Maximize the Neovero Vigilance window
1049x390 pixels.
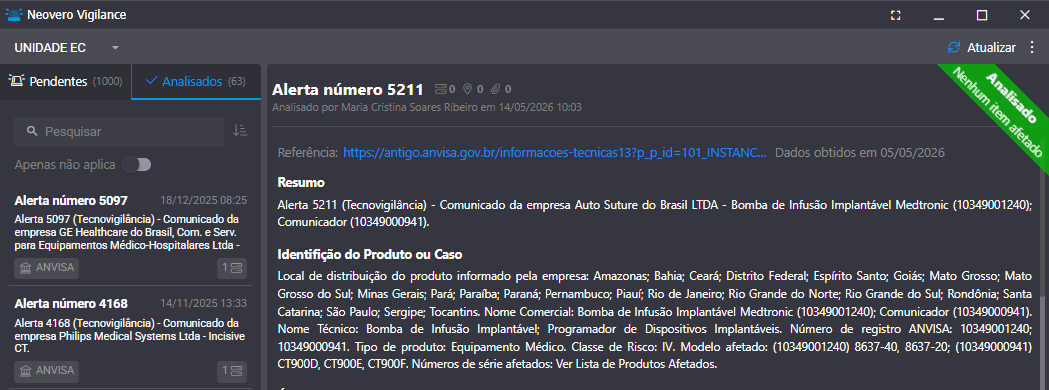pos(982,15)
